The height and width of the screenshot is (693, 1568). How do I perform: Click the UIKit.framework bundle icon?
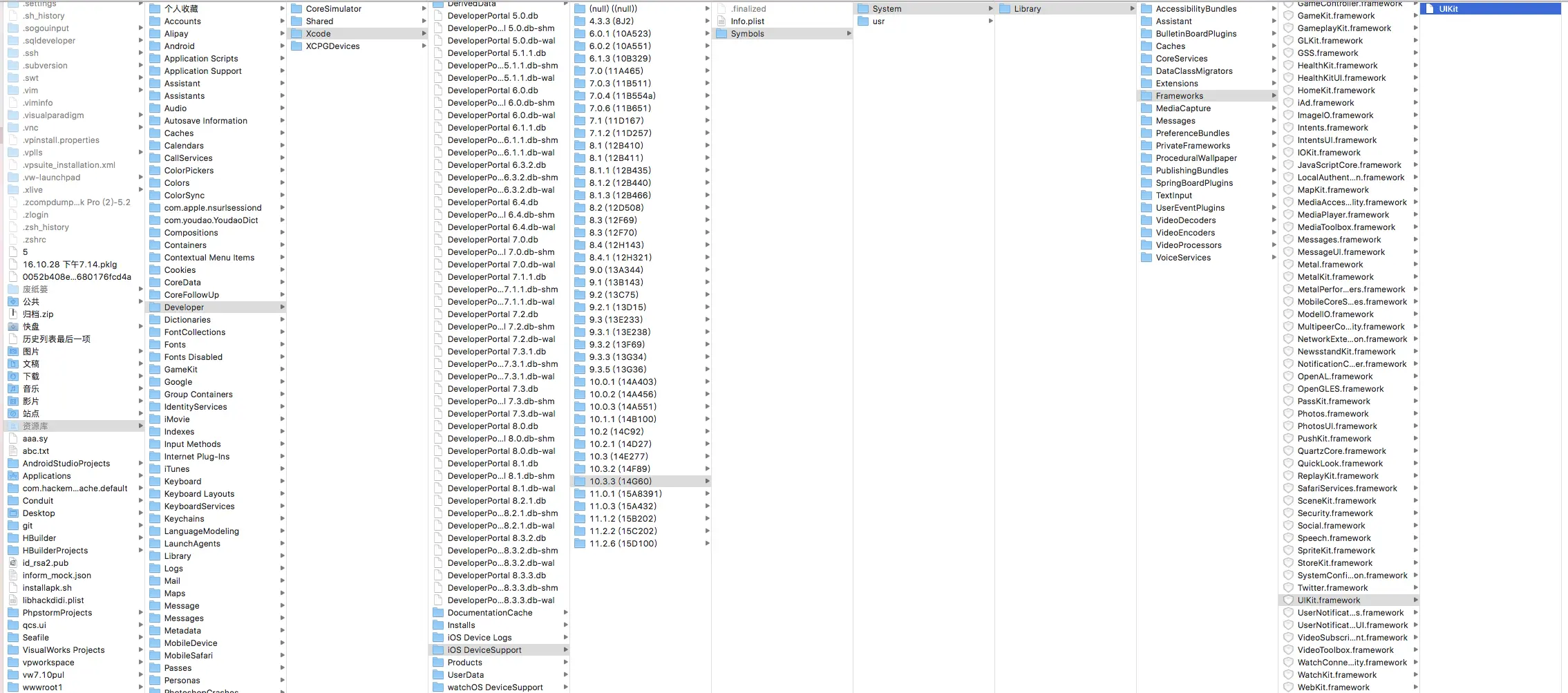point(1288,600)
